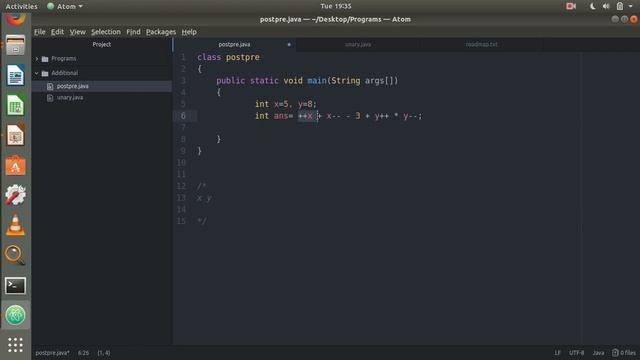The height and width of the screenshot is (360, 640).
Task: Open the File menu
Action: [x=40, y=32]
